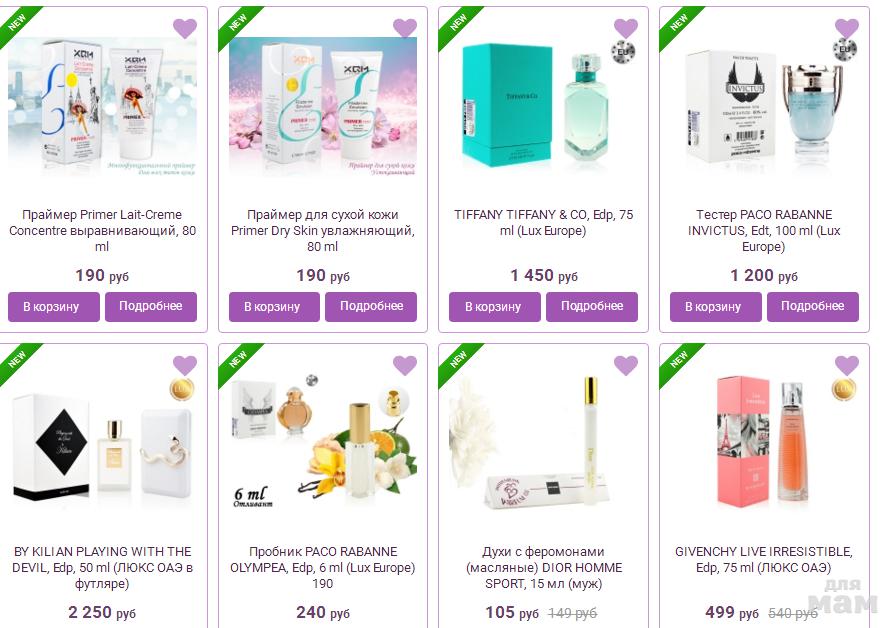
Task: Open Пробник Paco Rabanne Olympea title link
Action: click(322, 567)
